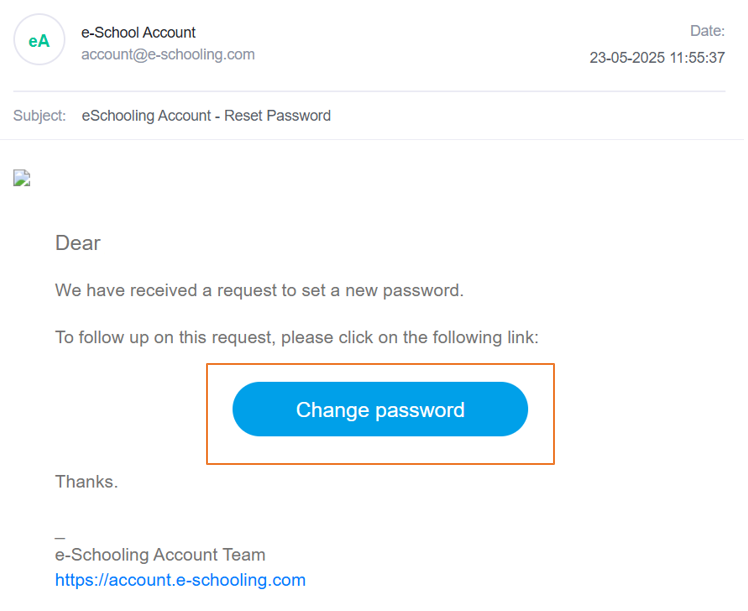
Task: Click the Dear greeting text
Action: pos(78,243)
